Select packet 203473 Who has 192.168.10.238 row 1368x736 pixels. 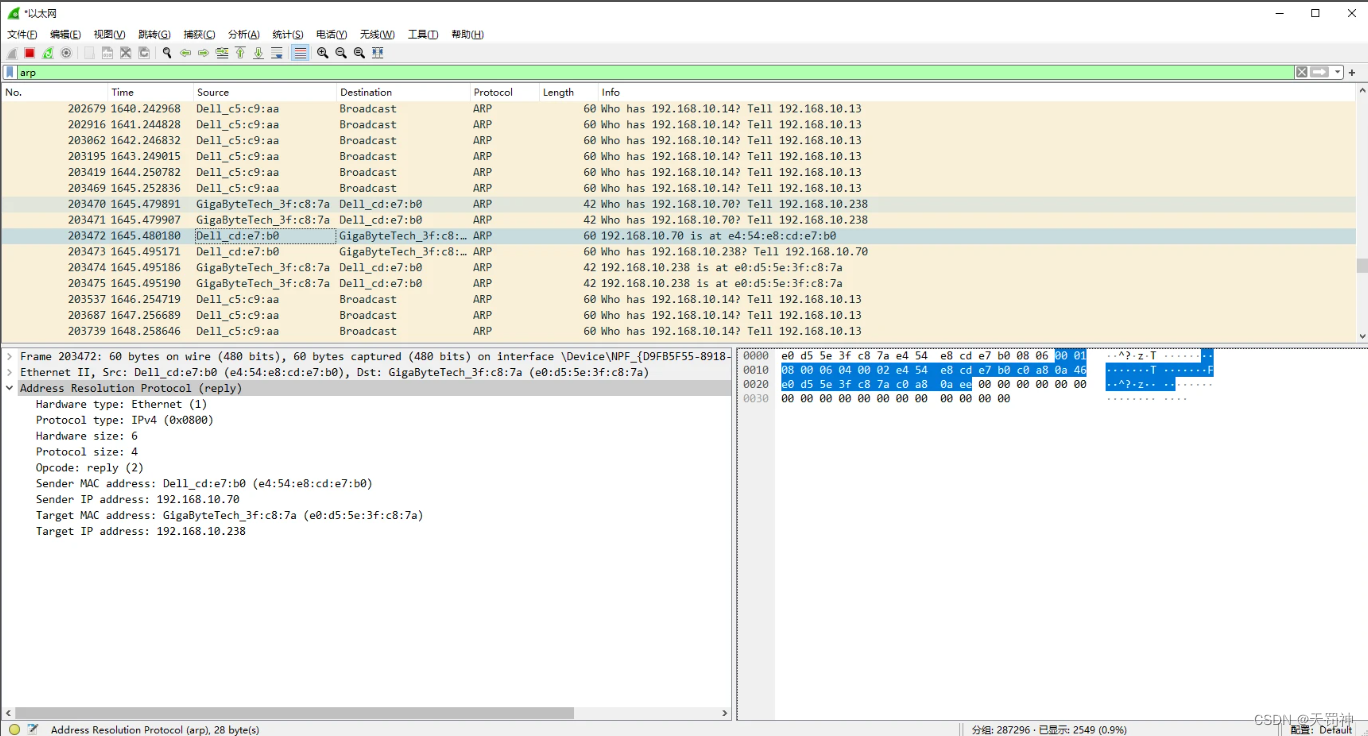tap(678, 252)
